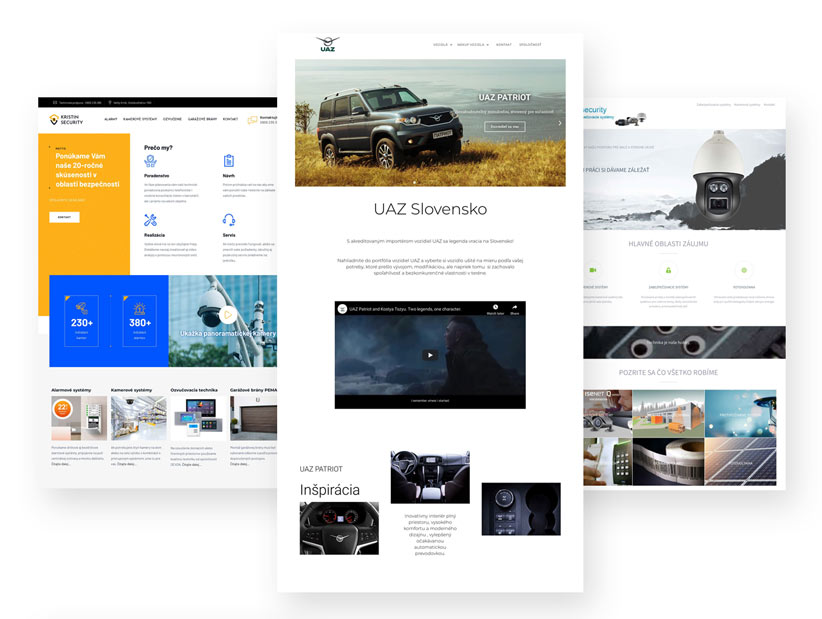Viewport: 822px width, 619px height.
Task: Play the panoramic camera demo video
Action: click(228, 314)
